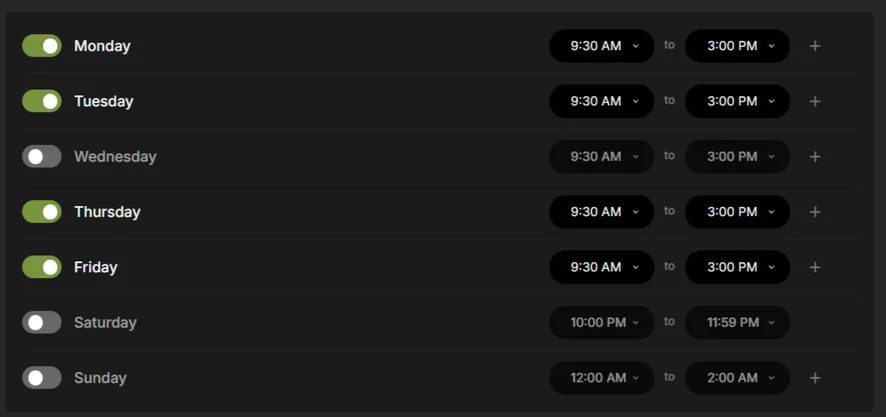
Task: Add a time slot for Monday
Action: click(x=815, y=46)
